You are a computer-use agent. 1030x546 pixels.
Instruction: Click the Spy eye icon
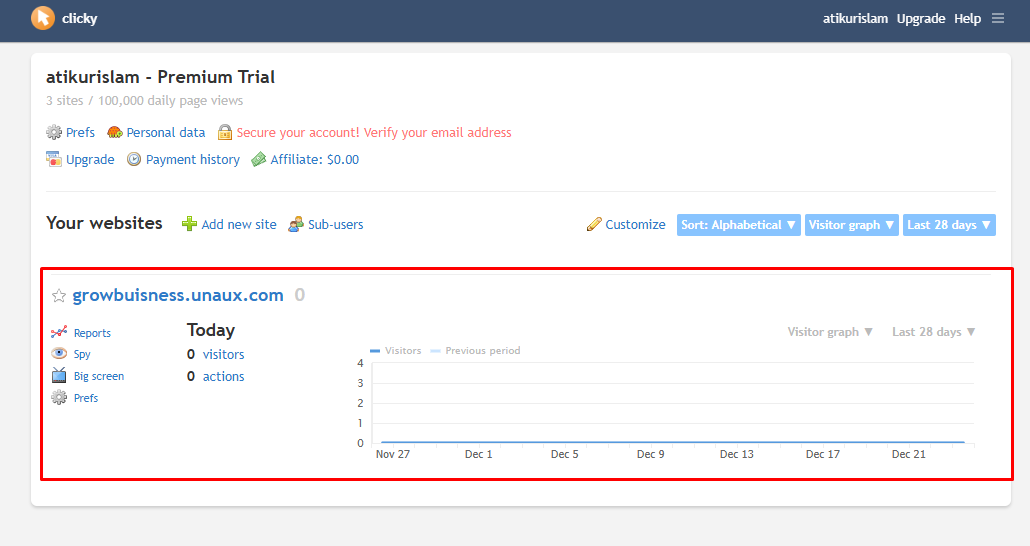59,353
